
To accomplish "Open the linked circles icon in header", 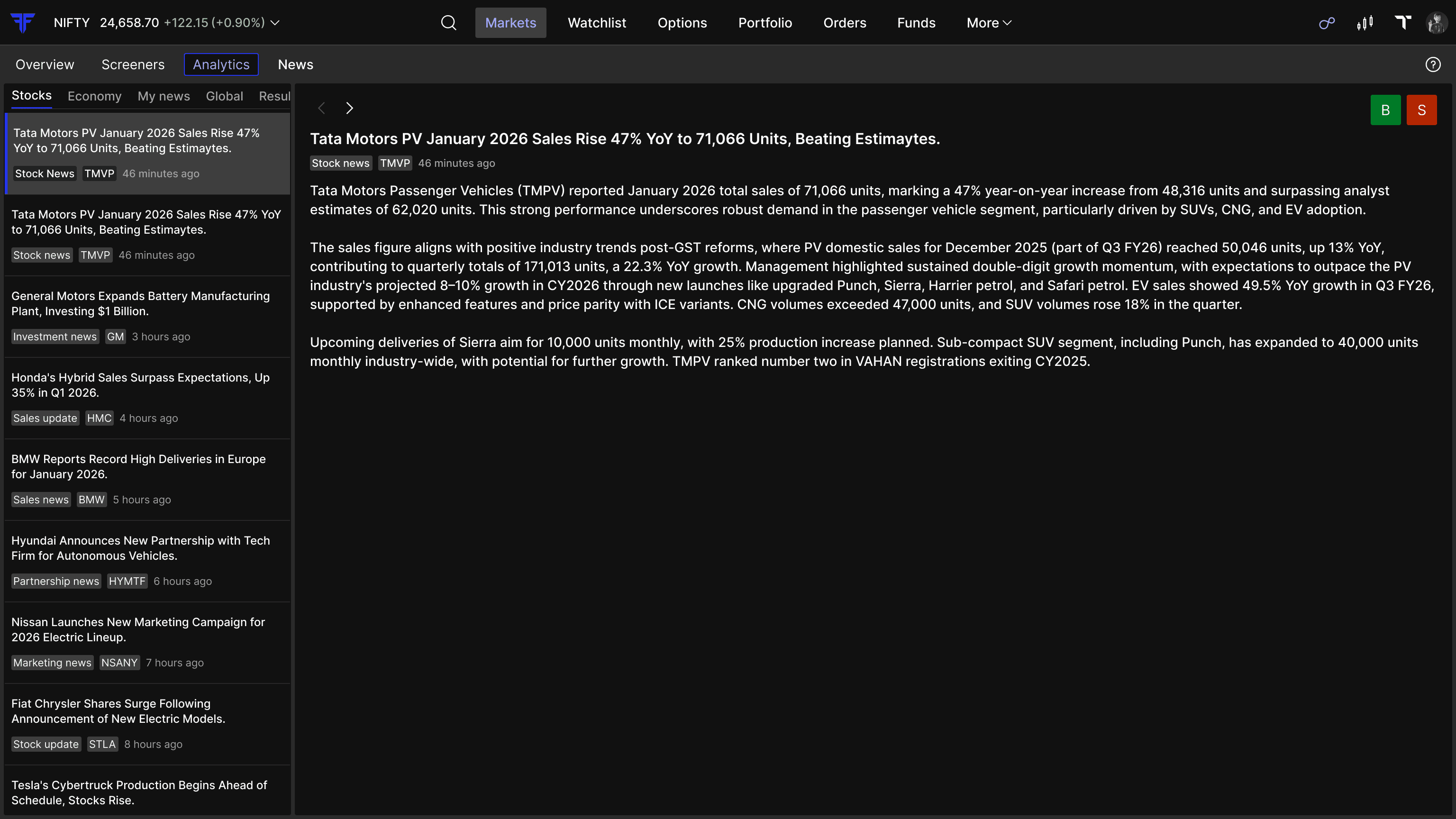I will [x=1327, y=23].
